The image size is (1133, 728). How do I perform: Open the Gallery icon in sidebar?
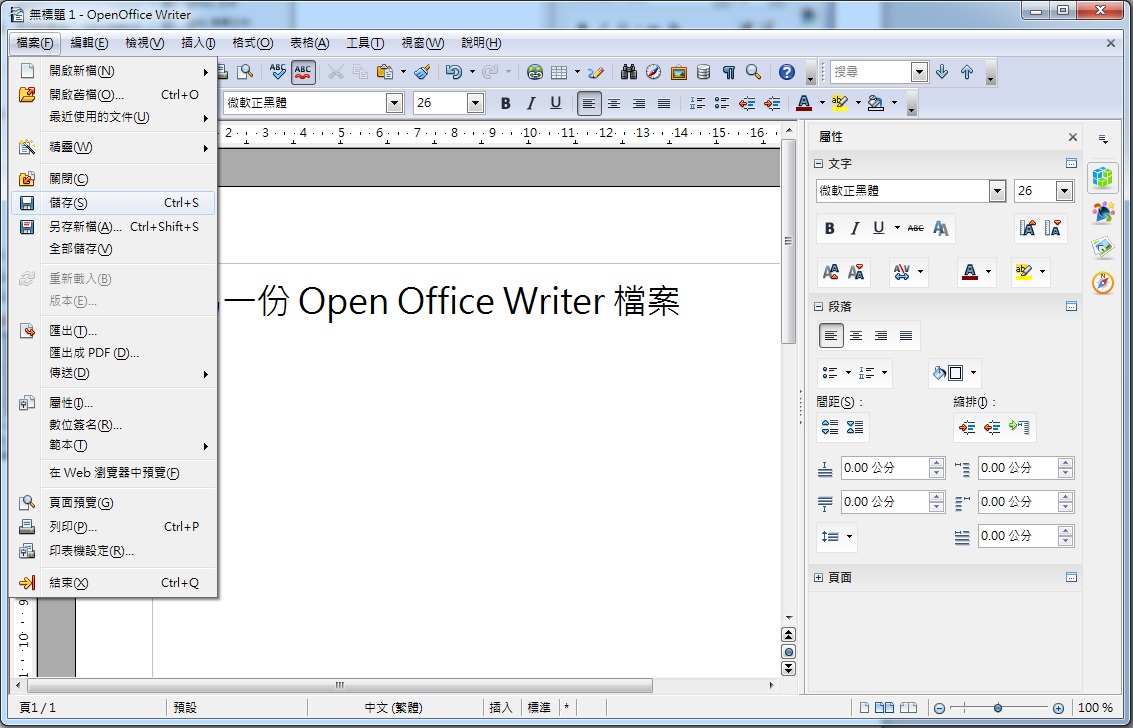1102,247
